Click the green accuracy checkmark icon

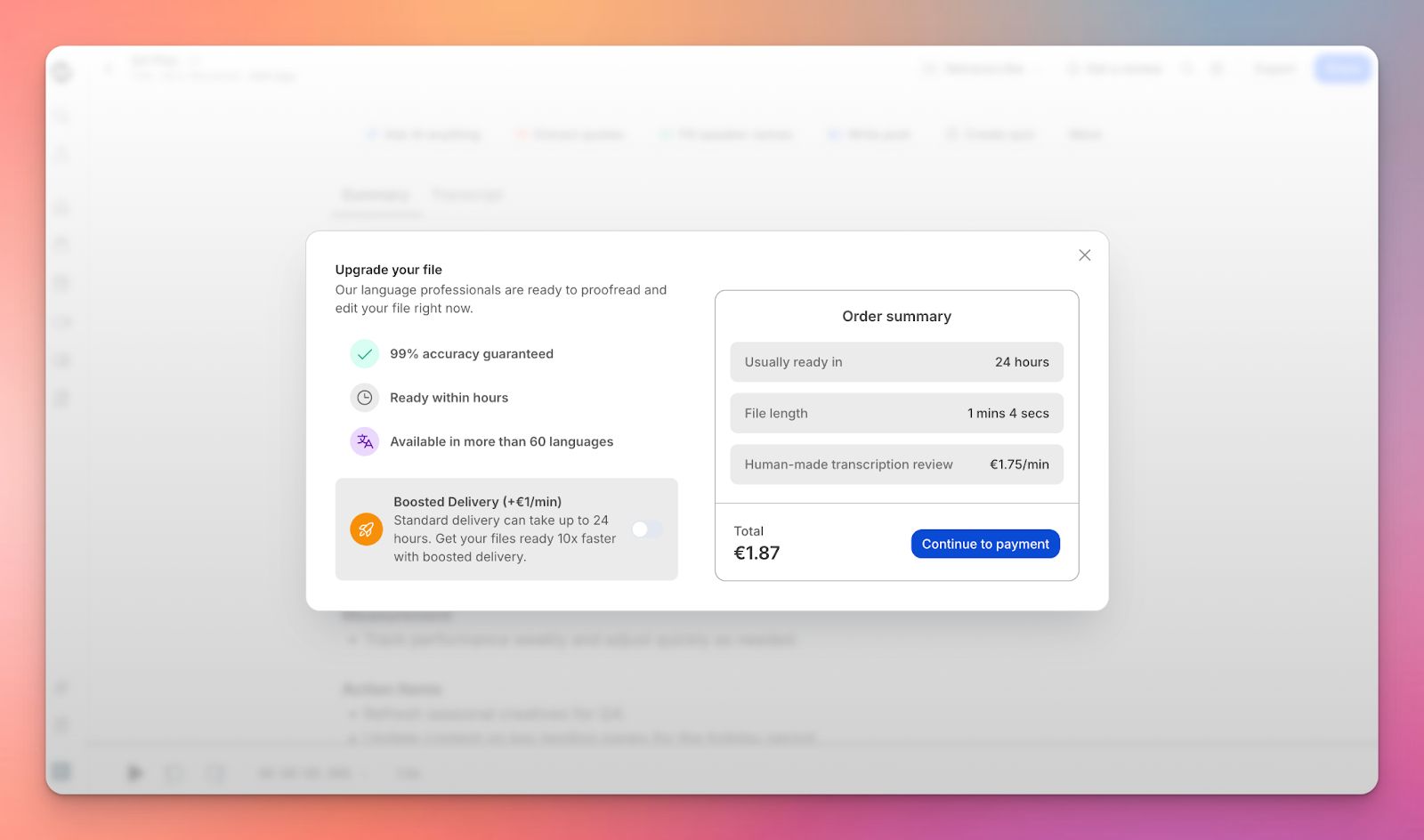point(364,354)
